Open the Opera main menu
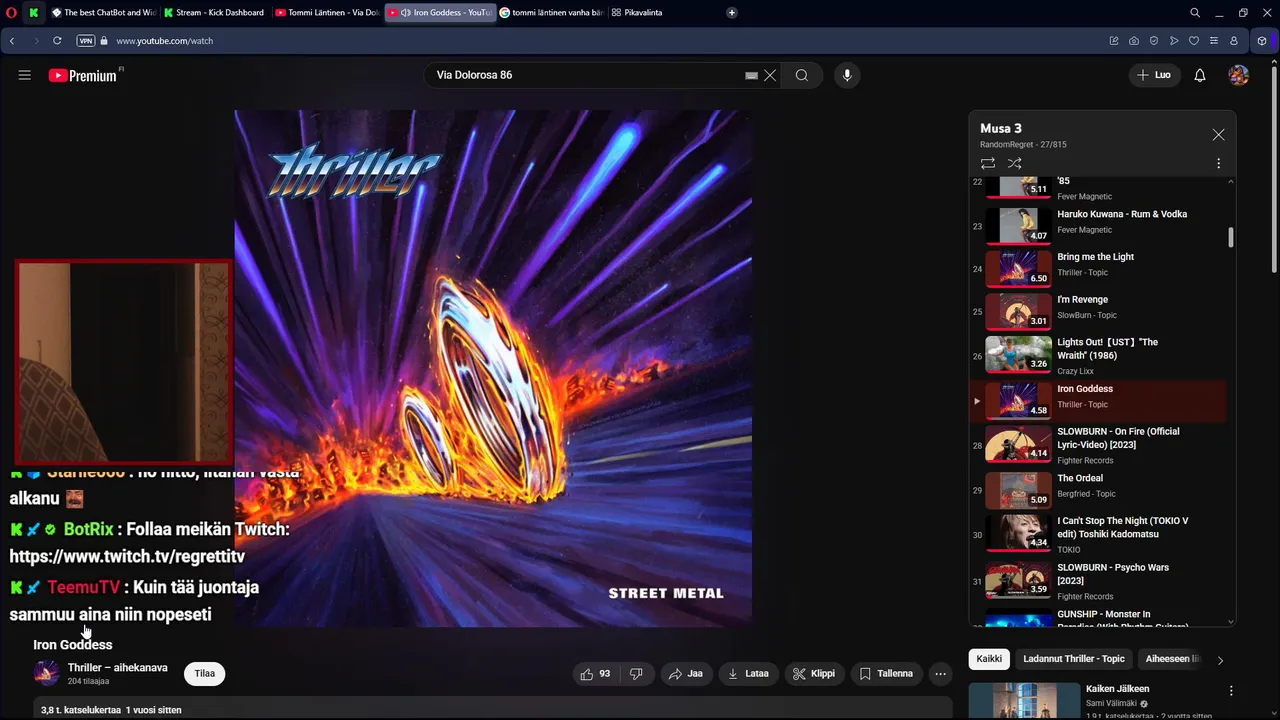 (x=10, y=13)
